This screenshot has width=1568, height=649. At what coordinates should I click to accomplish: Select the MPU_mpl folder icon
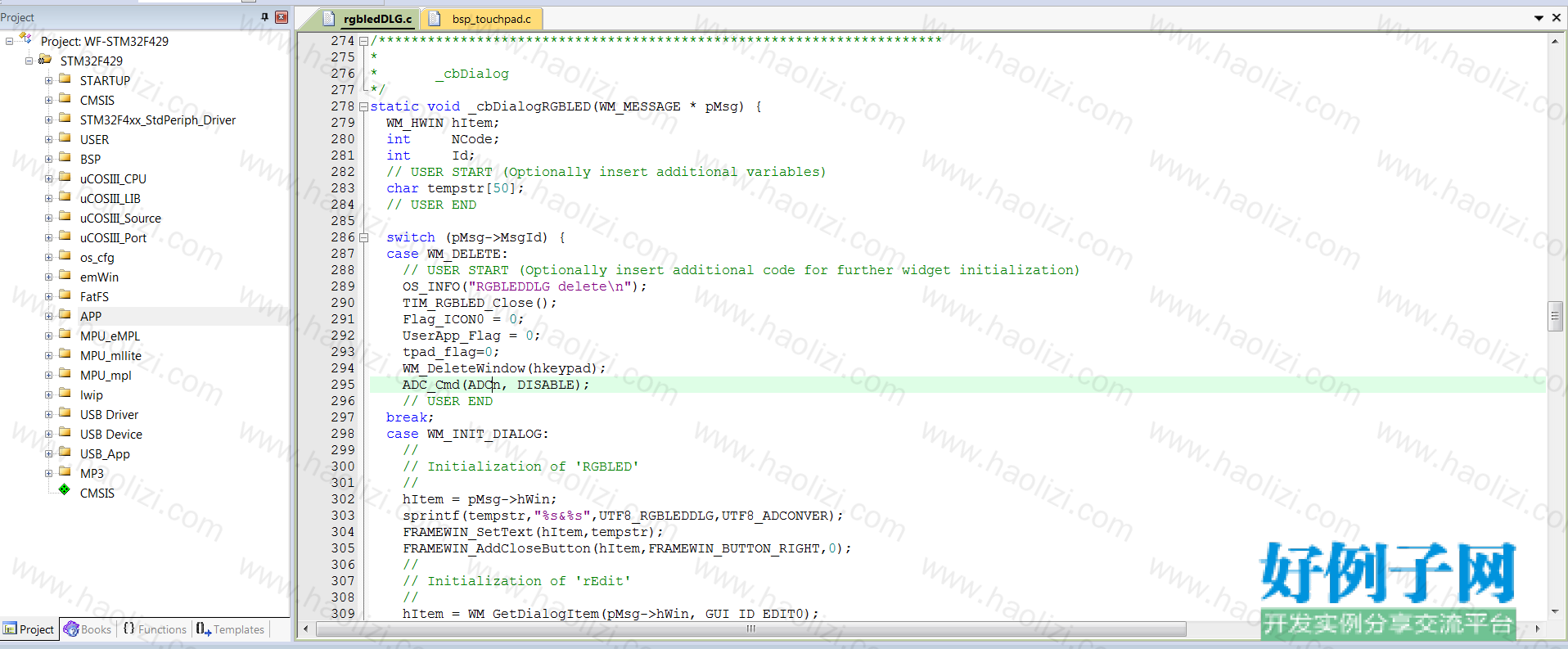[x=65, y=374]
